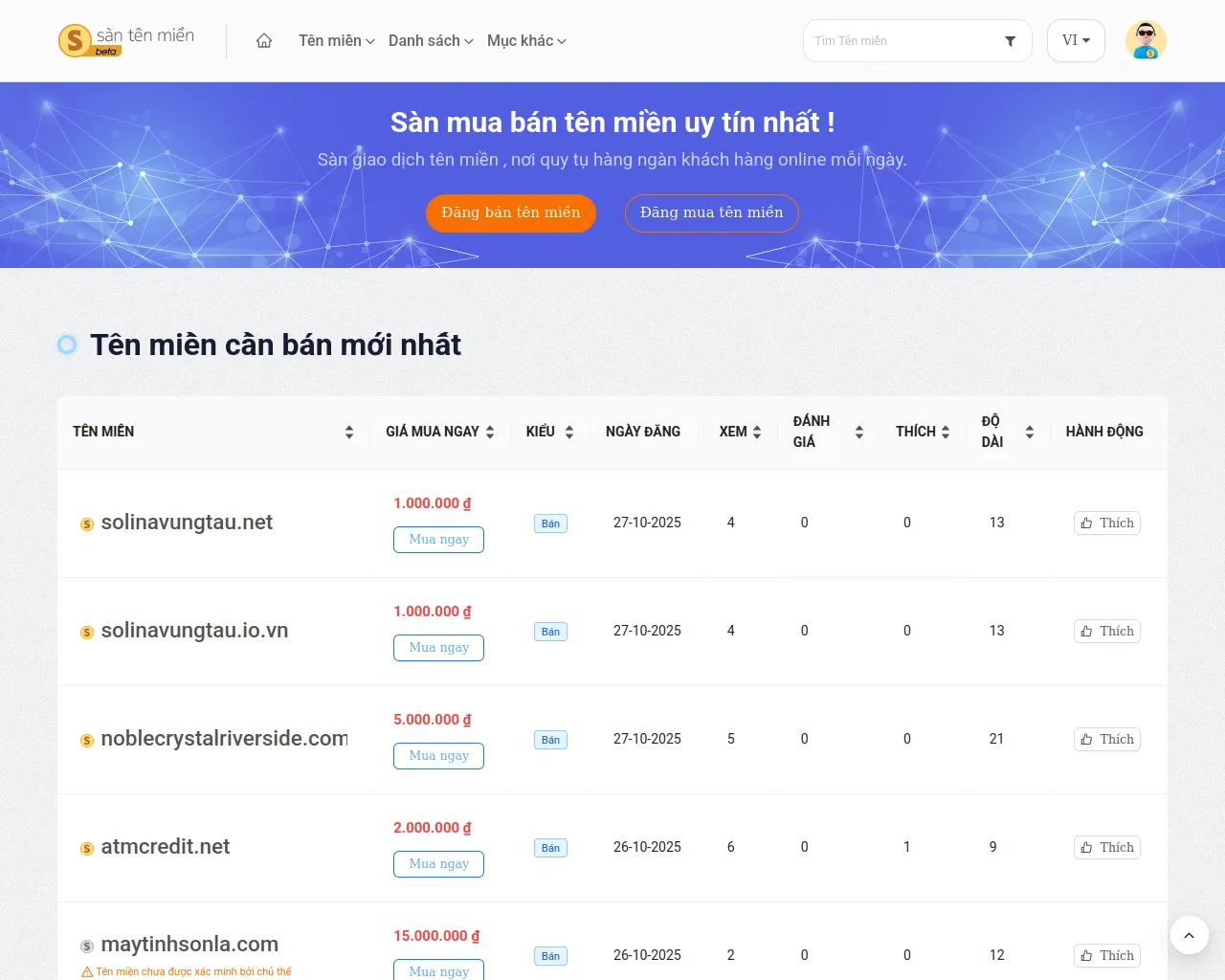Click the Bán tag on solinavungtau.io.vn row
Image resolution: width=1225 pixels, height=980 pixels.
tap(550, 632)
